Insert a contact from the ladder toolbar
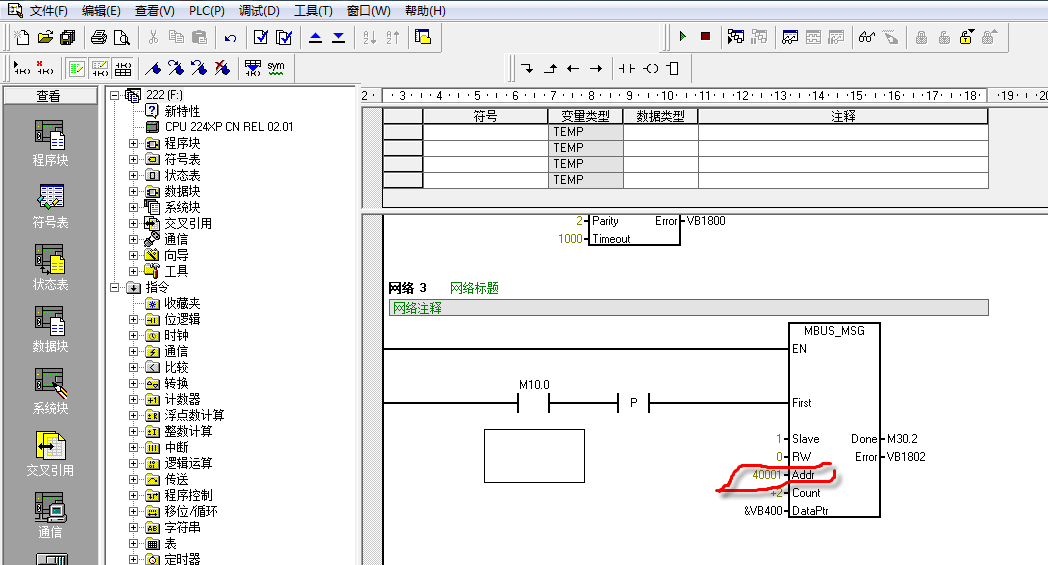This screenshot has height=565, width=1048. [627, 69]
